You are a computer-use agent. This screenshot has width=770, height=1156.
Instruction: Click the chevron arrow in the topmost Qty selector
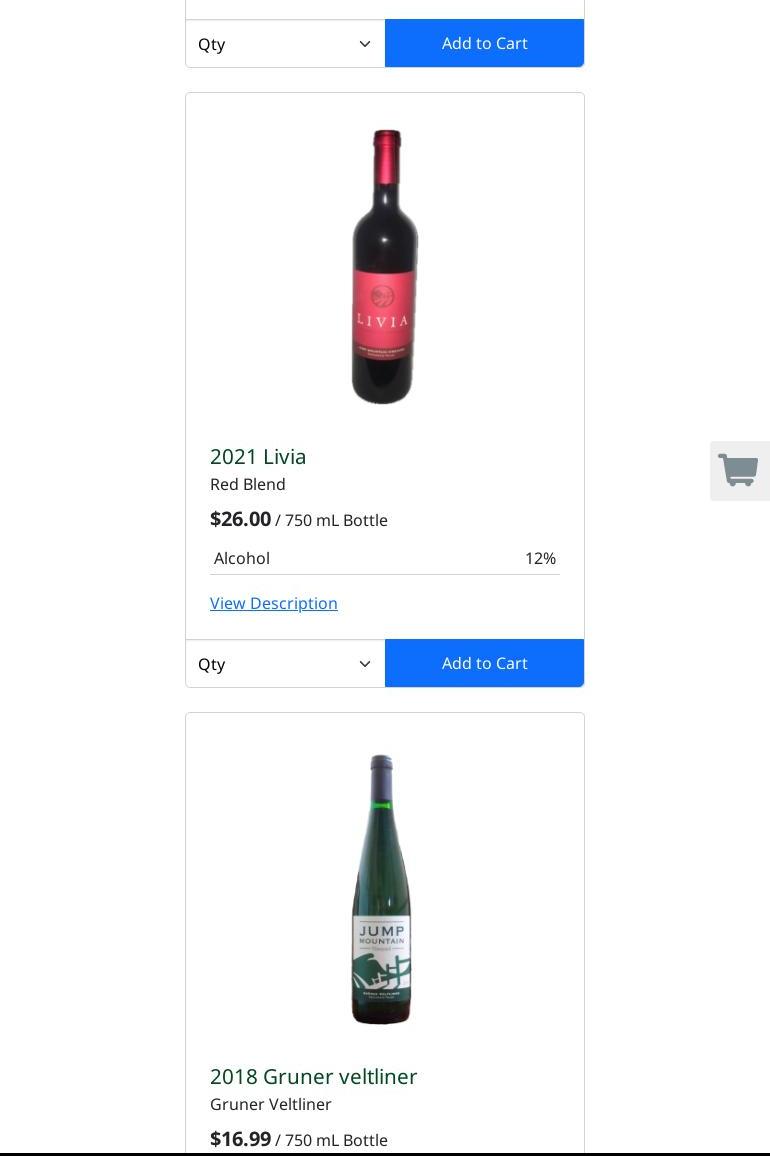click(x=365, y=44)
